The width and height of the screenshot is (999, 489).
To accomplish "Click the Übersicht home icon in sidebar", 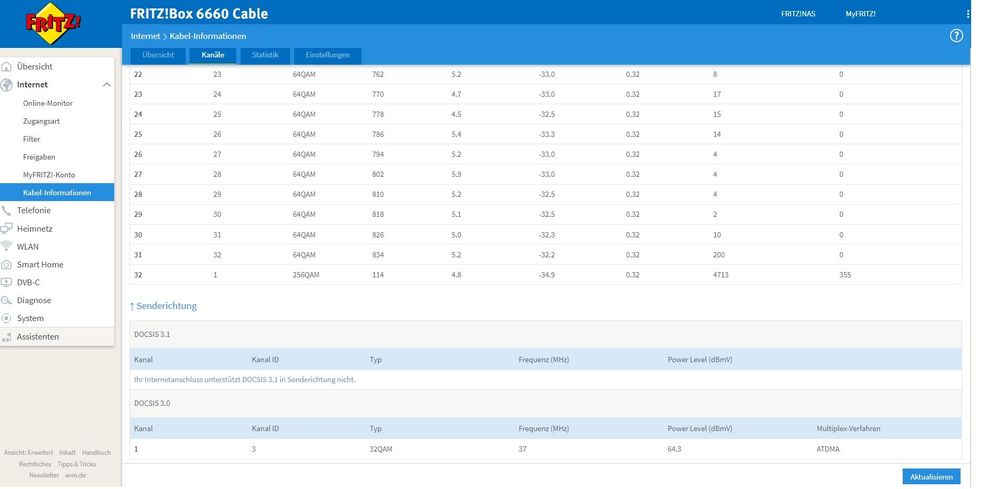I will tap(6, 67).
